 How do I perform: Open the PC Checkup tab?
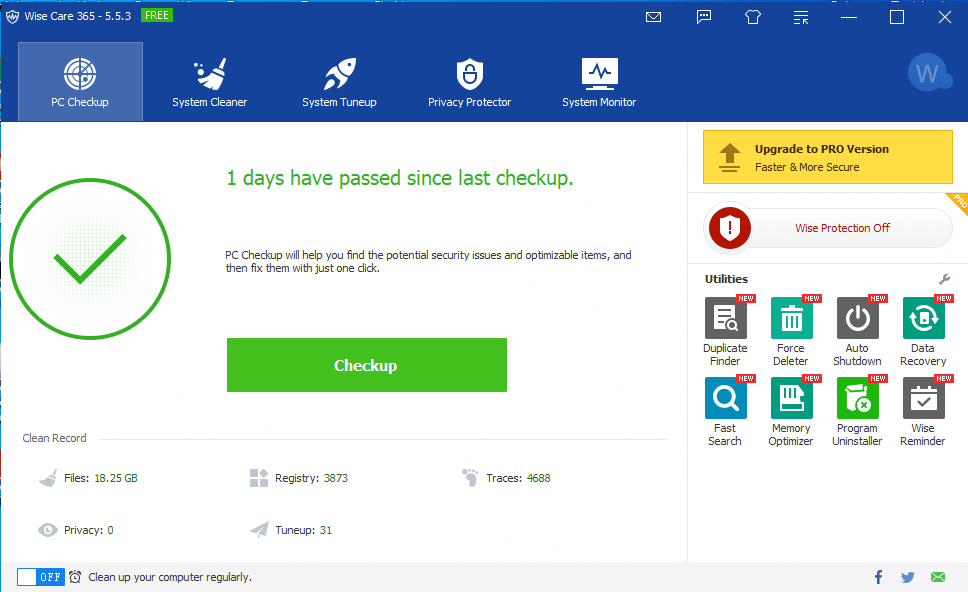80,81
